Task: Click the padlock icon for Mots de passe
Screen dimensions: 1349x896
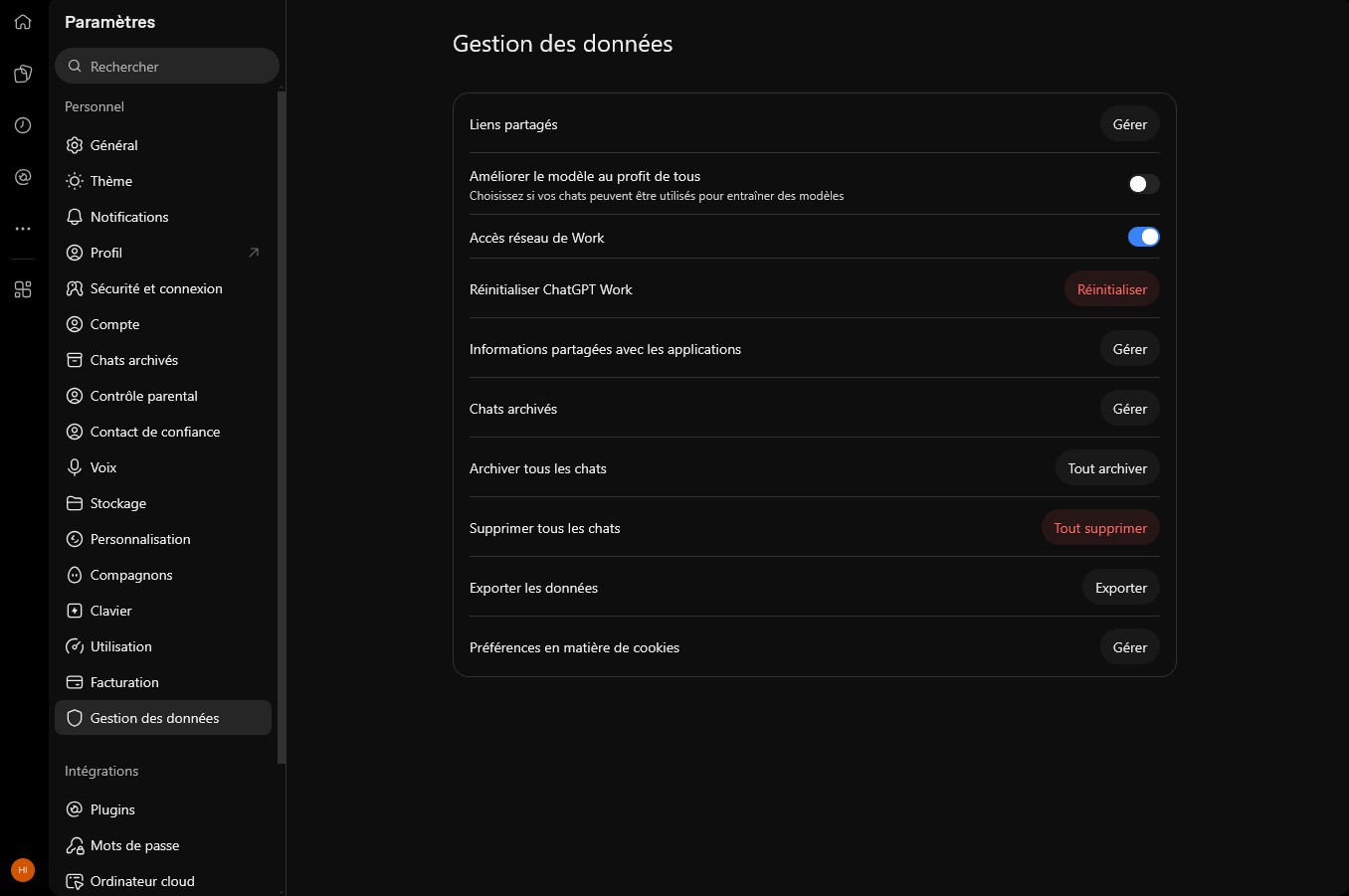Action: tap(75, 845)
